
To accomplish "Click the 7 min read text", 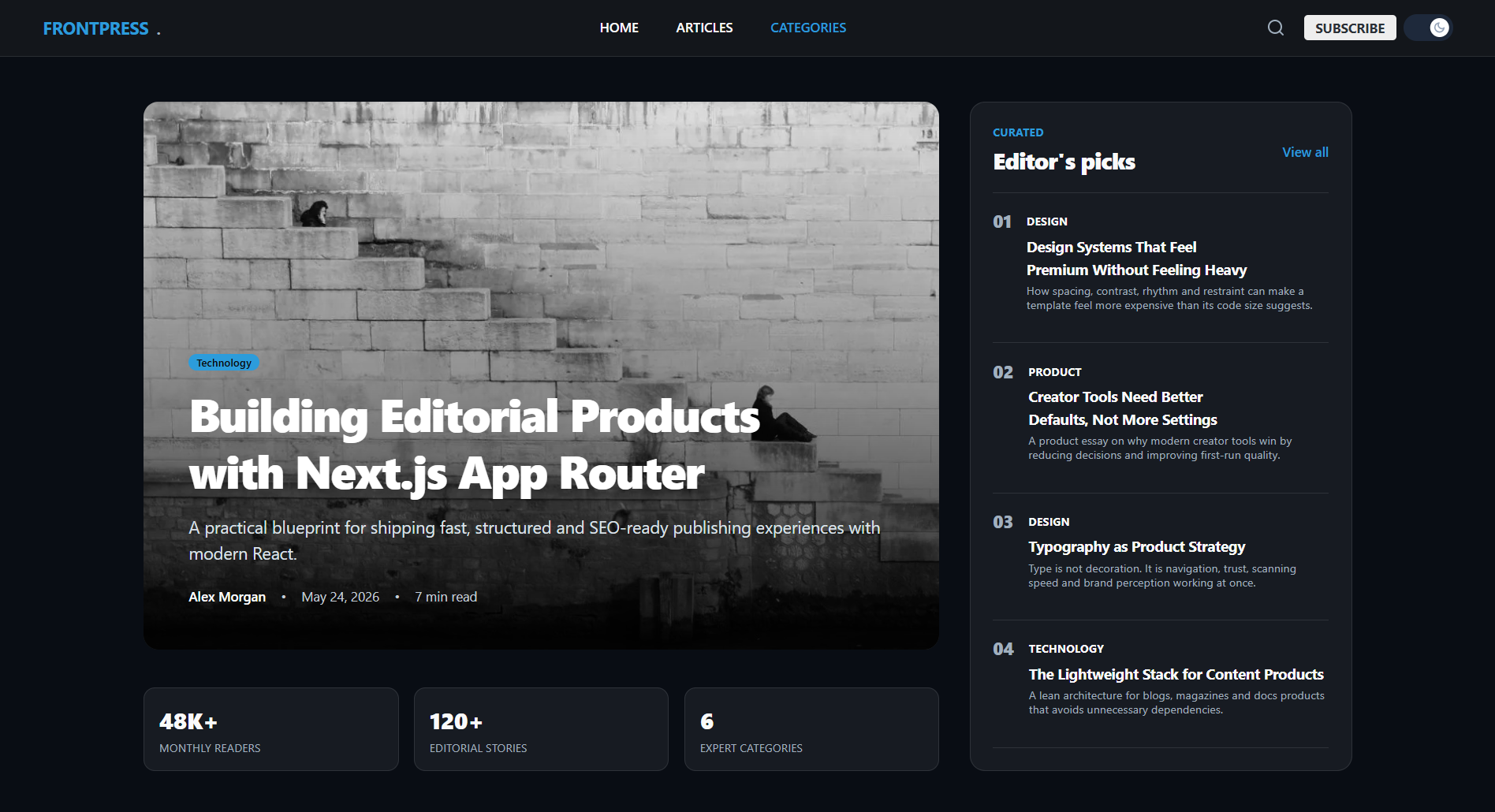I will point(446,597).
